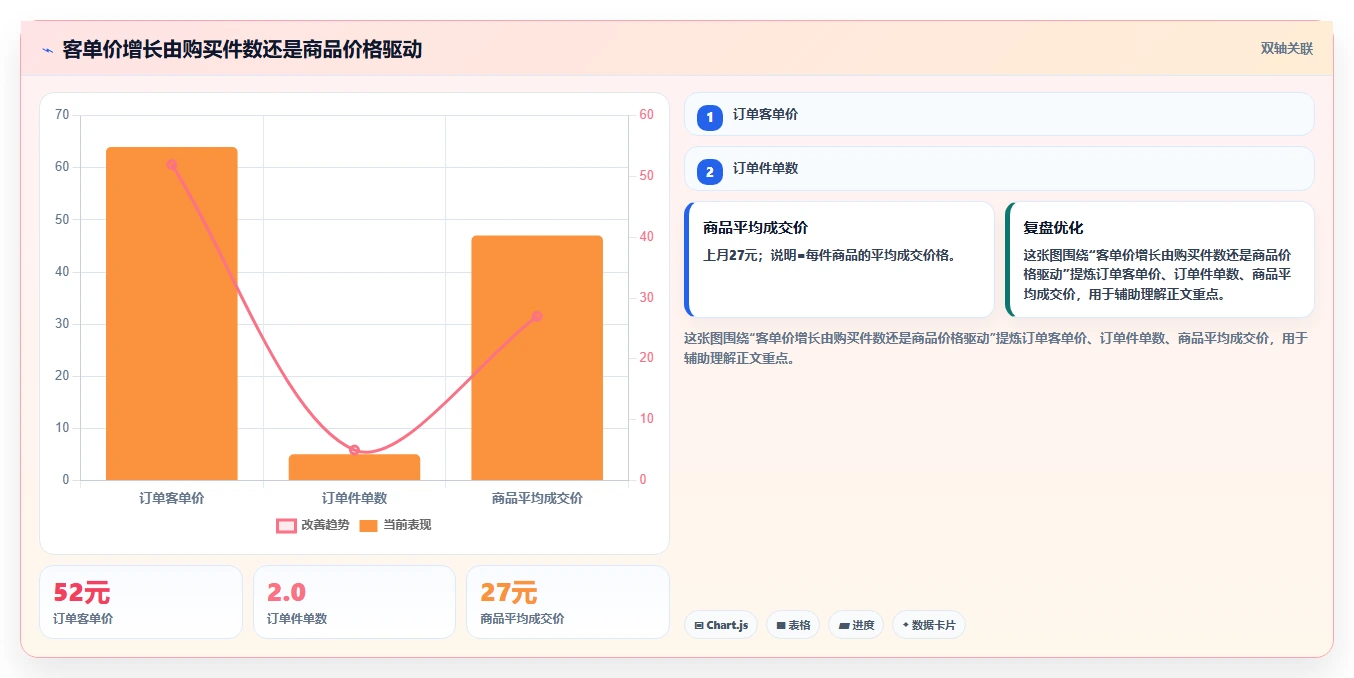The height and width of the screenshot is (678, 1354).
Task: Click the line point above 商品平均成交价
Action: point(537,316)
